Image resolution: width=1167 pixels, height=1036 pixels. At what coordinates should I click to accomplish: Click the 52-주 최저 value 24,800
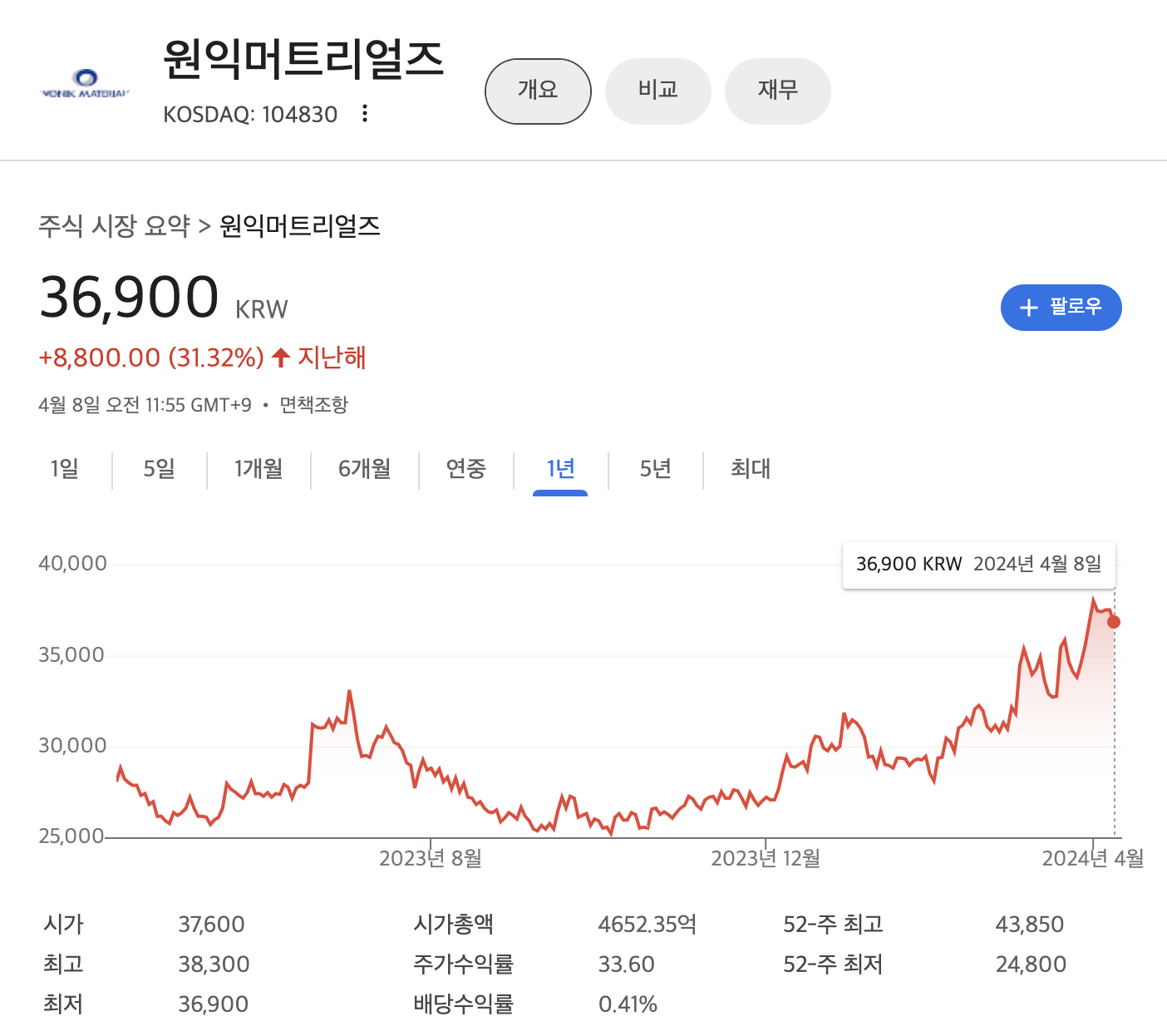pyautogui.click(x=1031, y=964)
